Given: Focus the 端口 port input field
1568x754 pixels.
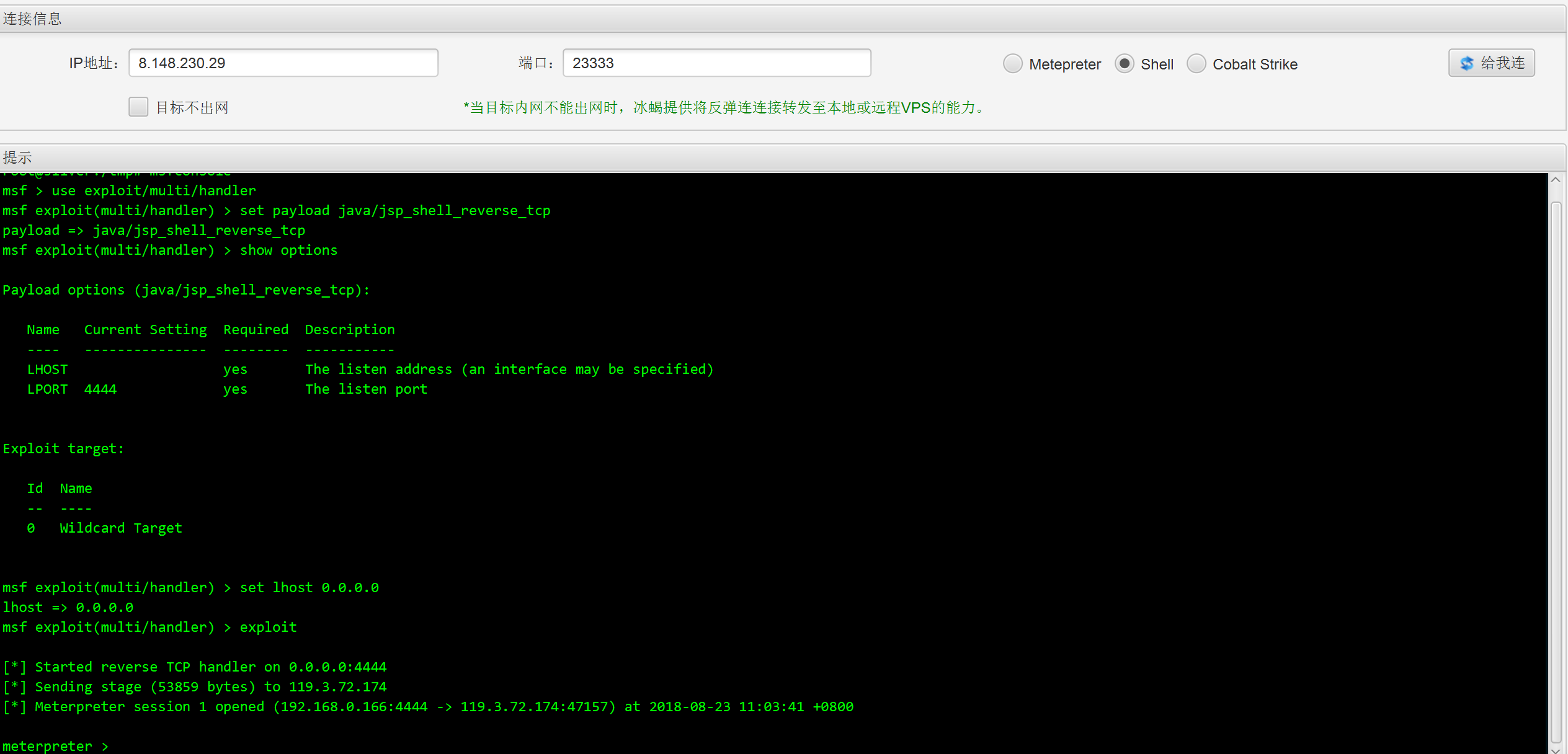Looking at the screenshot, I should 716,63.
